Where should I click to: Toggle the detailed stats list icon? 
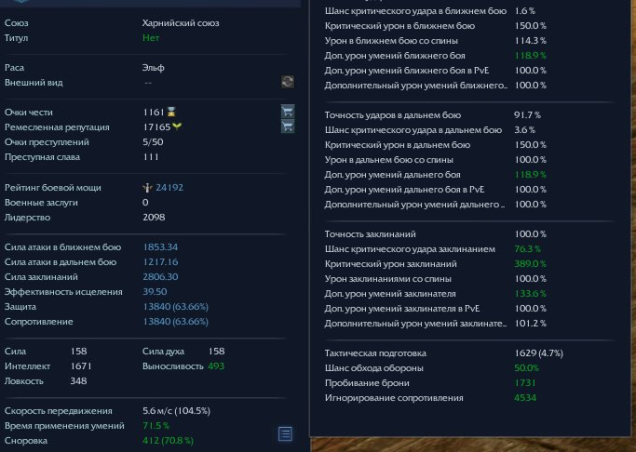(285, 433)
